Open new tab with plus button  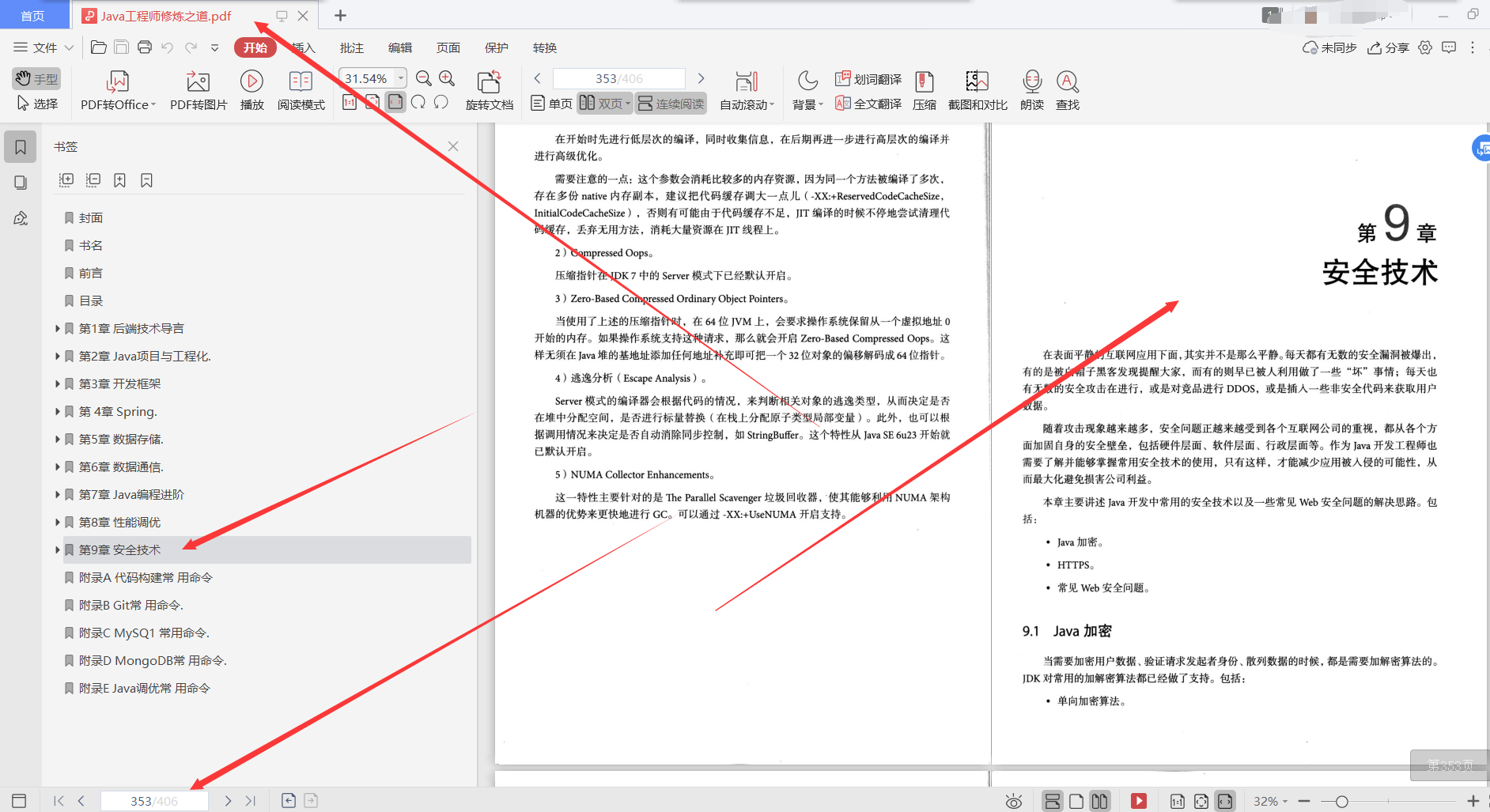340,15
